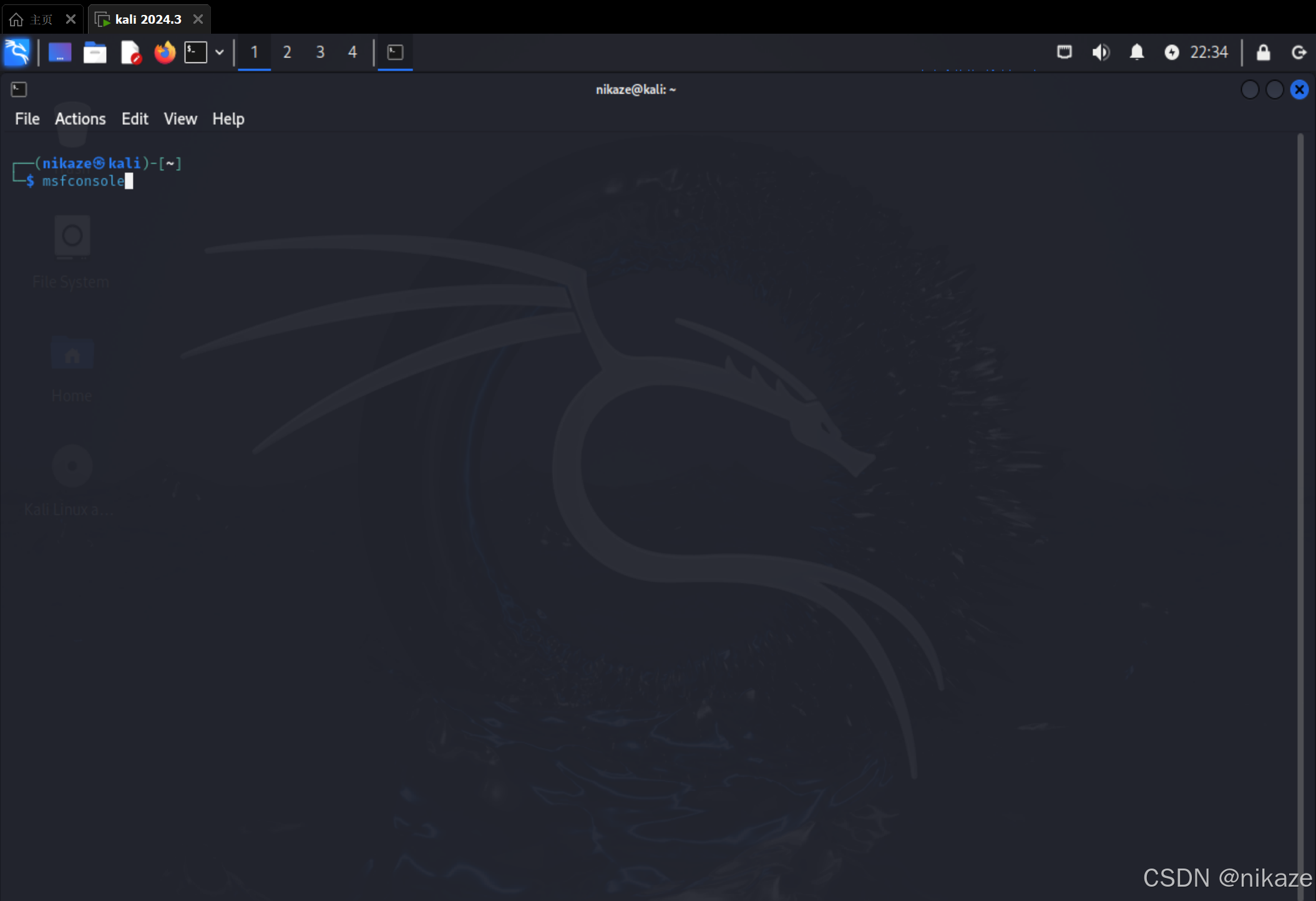Image resolution: width=1316 pixels, height=901 pixels.
Task: Click the show desktop panel icon
Action: click(x=60, y=52)
